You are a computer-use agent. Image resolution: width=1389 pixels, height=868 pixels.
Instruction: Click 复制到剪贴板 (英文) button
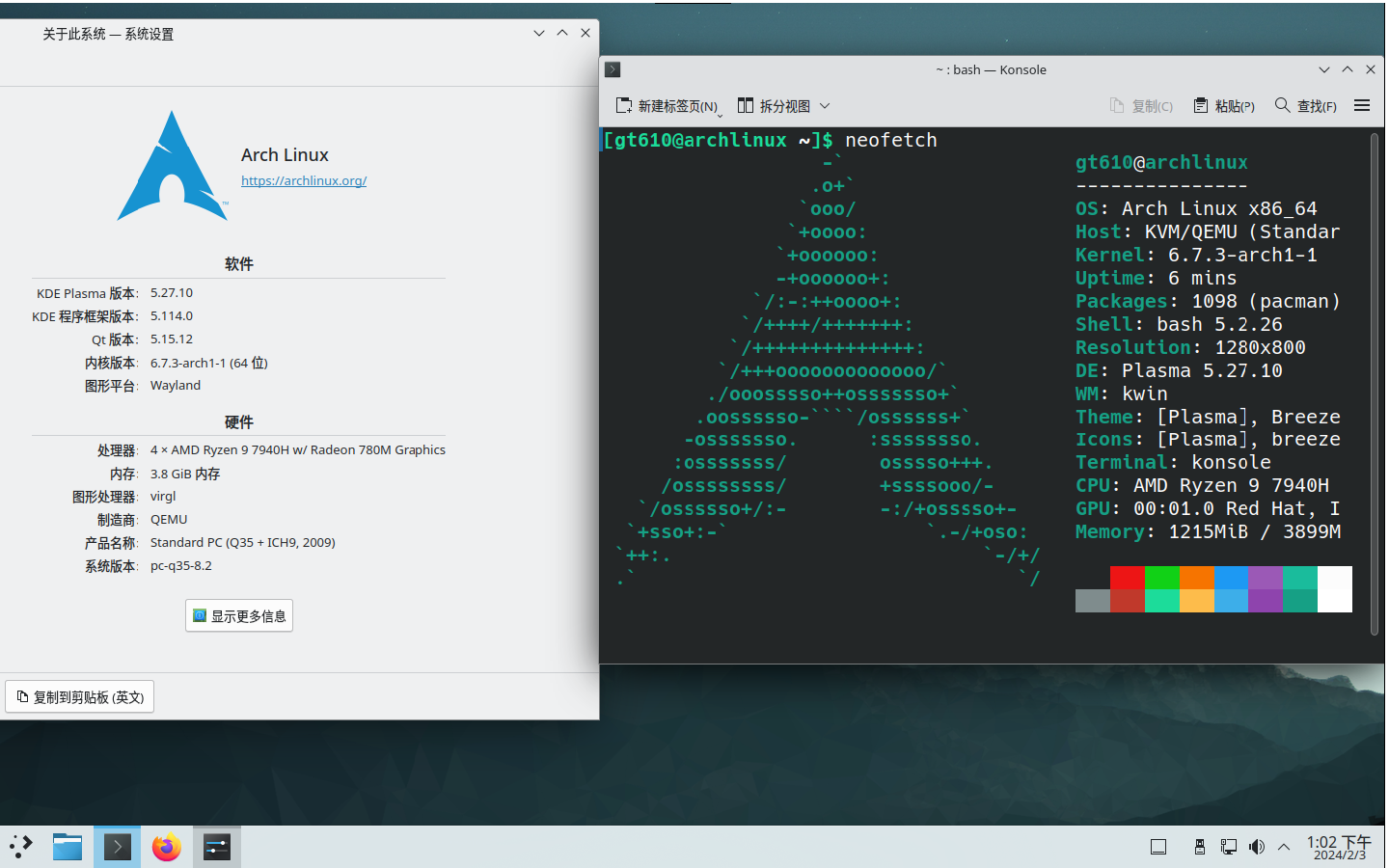(80, 696)
